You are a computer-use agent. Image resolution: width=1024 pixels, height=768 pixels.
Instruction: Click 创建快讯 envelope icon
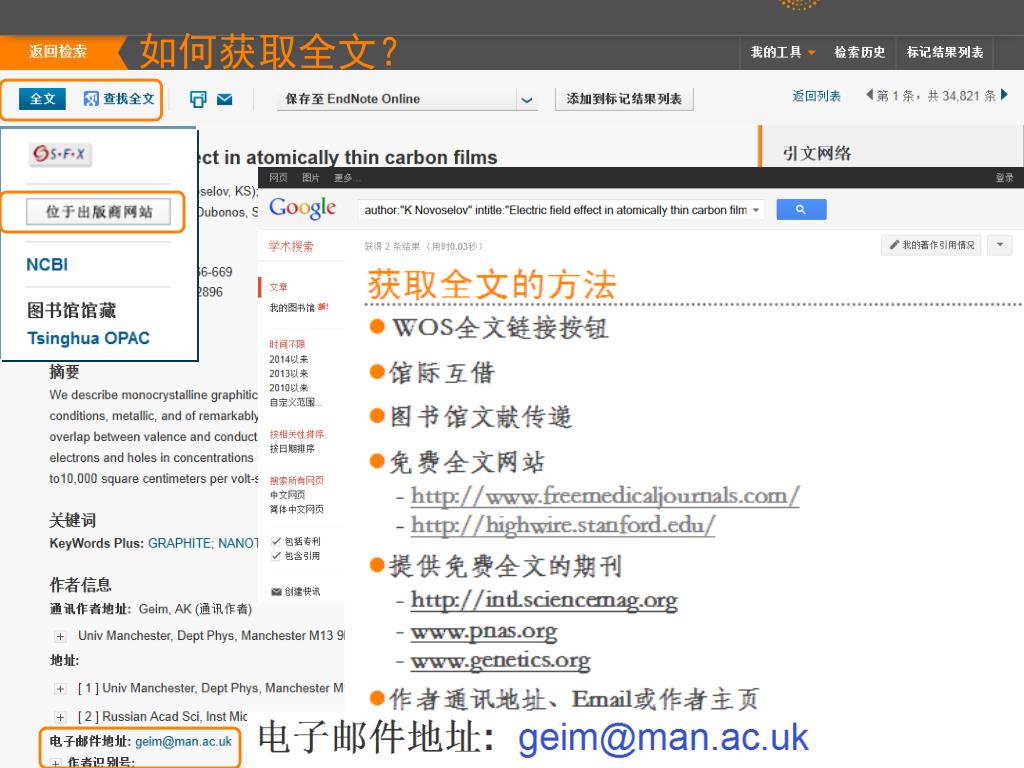(276, 592)
